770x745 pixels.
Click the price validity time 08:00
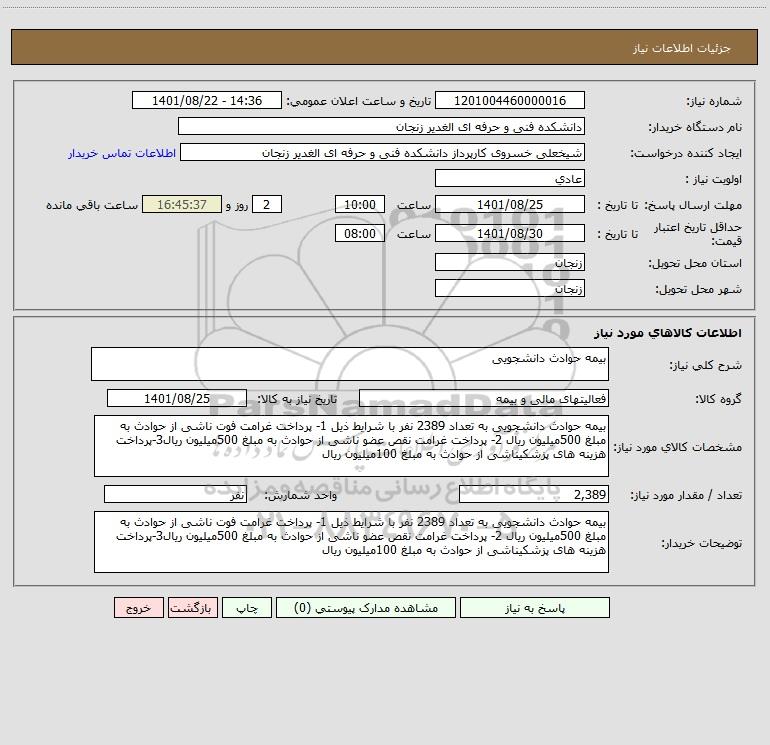coord(359,233)
